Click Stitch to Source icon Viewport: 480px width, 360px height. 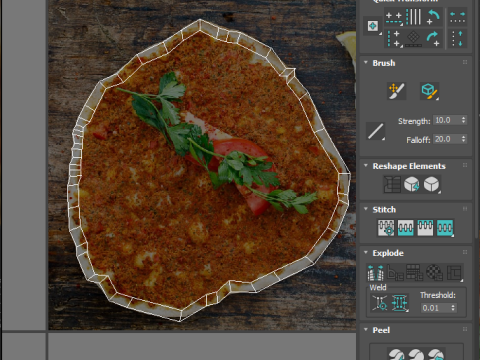tap(425, 228)
